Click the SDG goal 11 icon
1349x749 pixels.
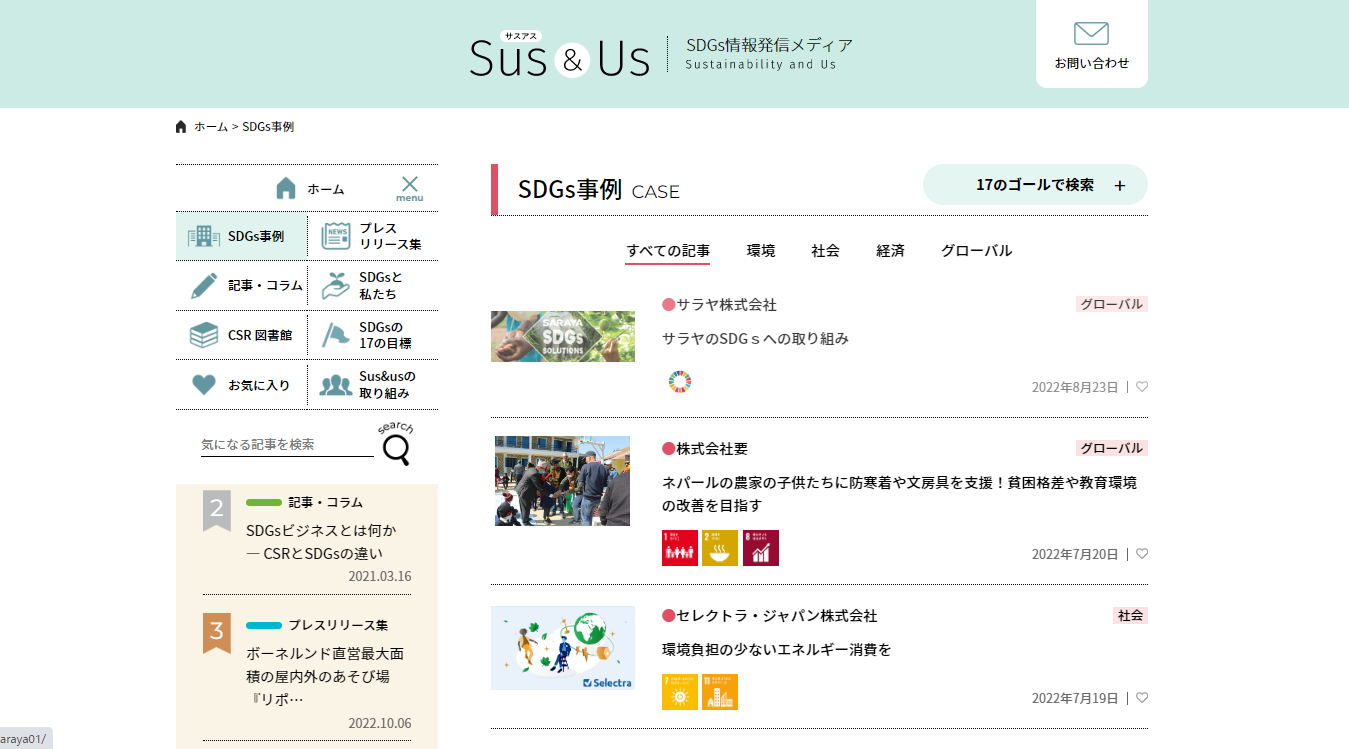[720, 692]
